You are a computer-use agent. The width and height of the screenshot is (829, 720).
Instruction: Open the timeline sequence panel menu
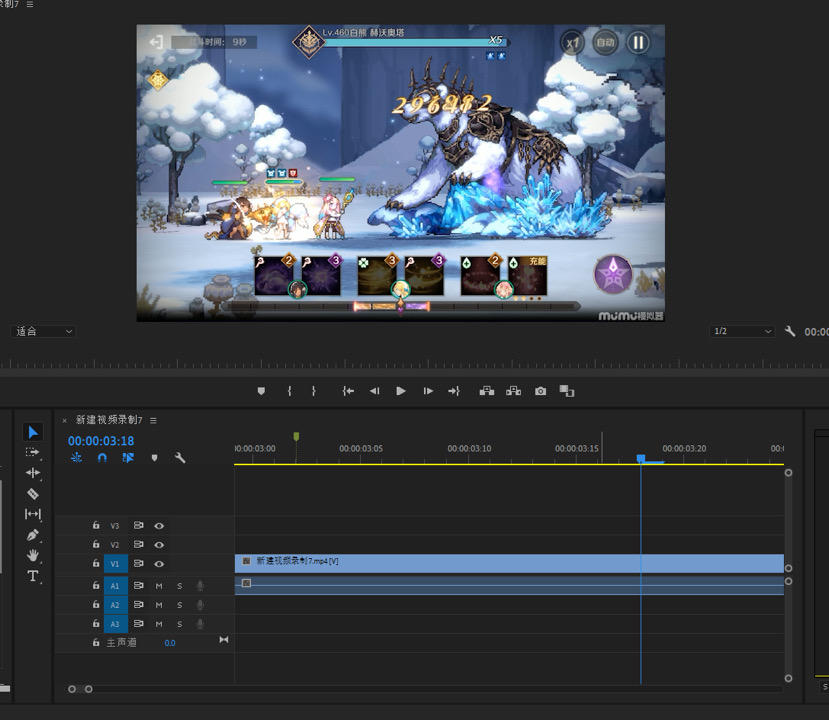(153, 420)
